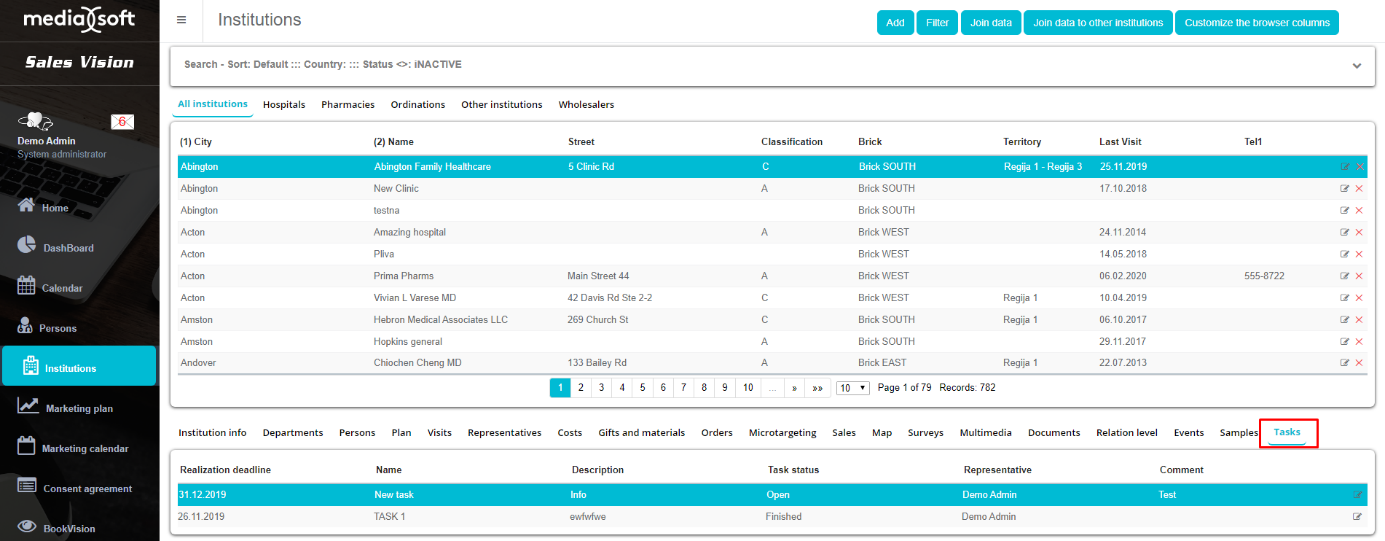Open the Visits tab
This screenshot has height=541, width=1385.
[x=439, y=433]
